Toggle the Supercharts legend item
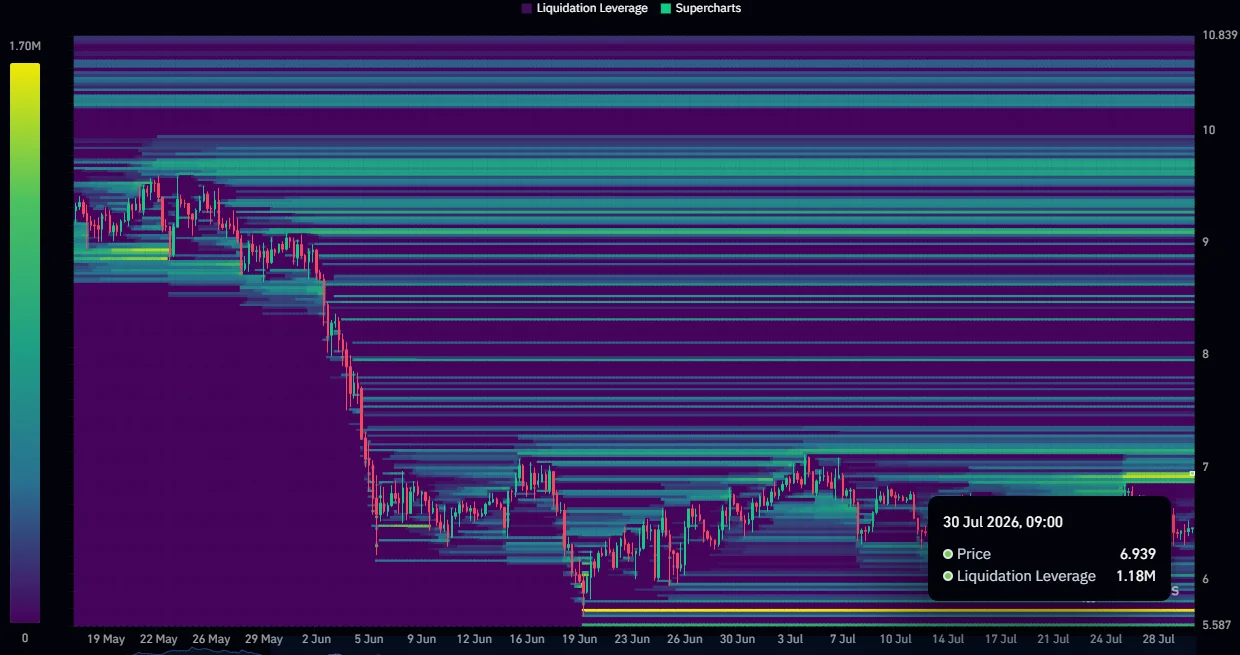 click(x=701, y=8)
